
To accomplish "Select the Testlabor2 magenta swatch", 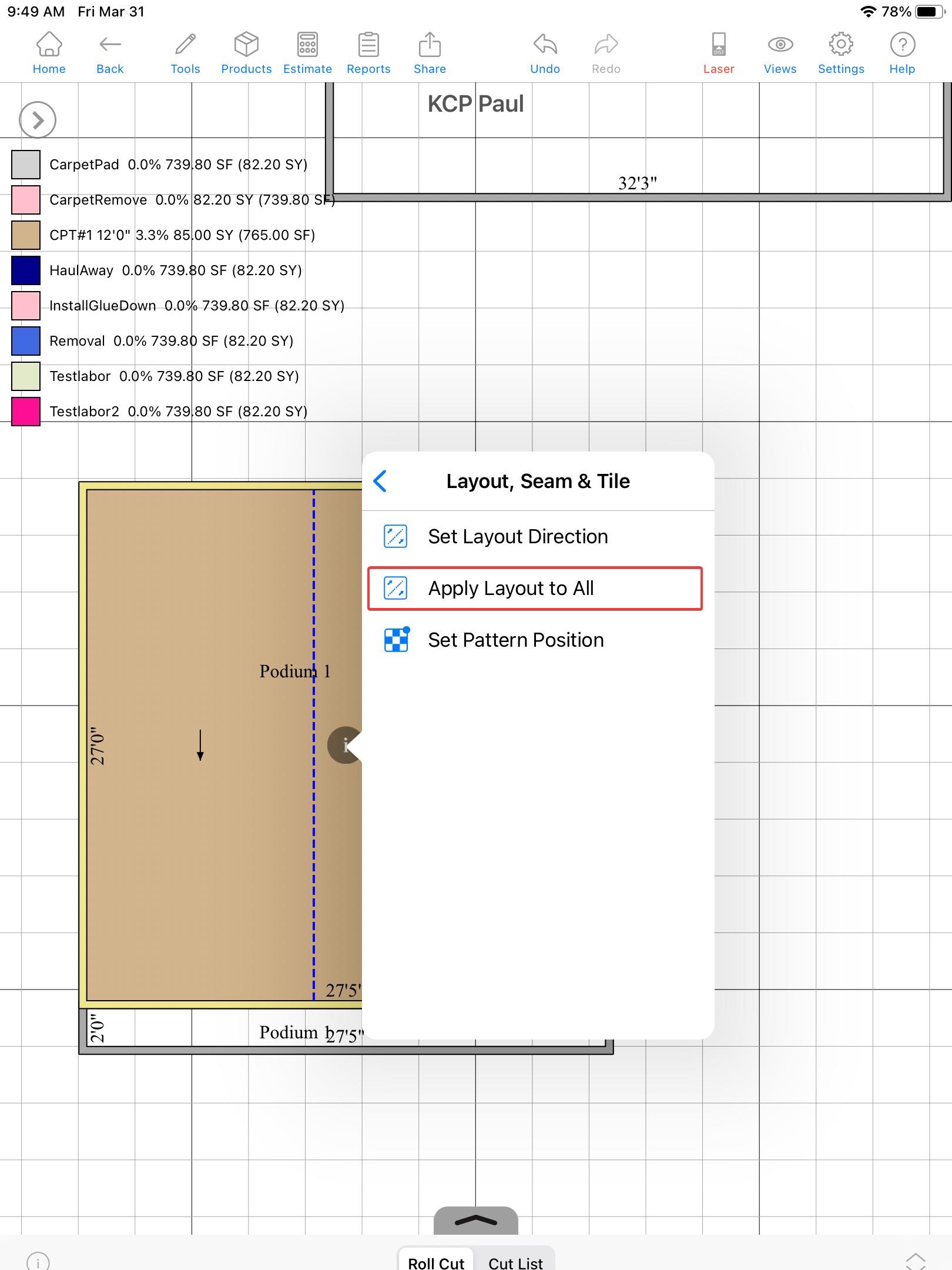I will tap(26, 412).
